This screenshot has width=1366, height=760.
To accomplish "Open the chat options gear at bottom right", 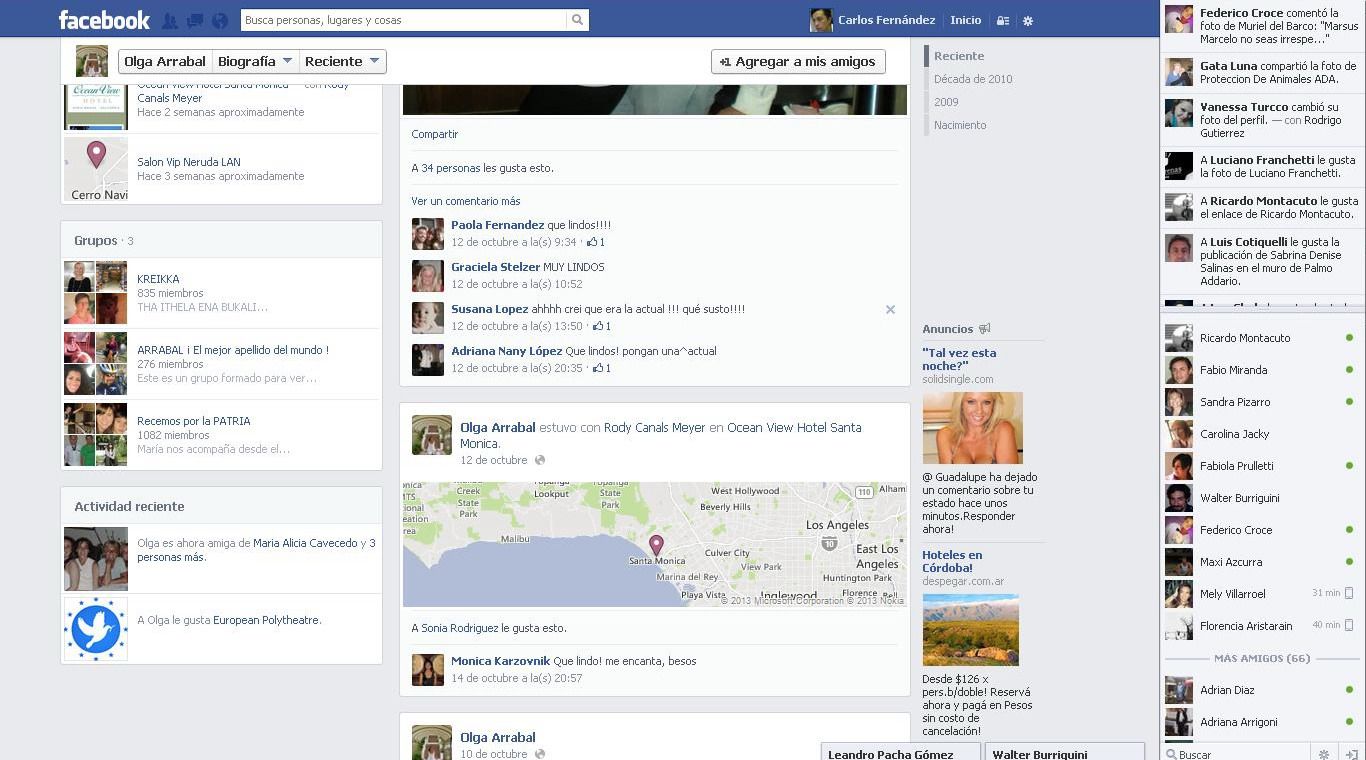I will [1323, 754].
